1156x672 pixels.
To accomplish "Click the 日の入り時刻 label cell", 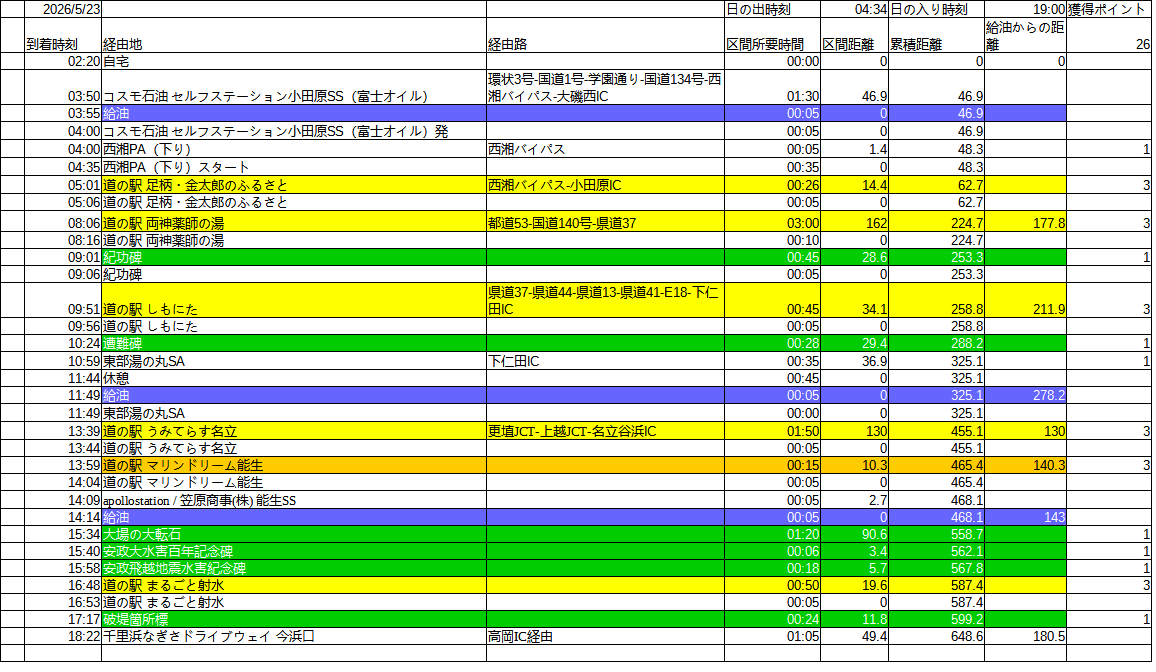I will [936, 9].
